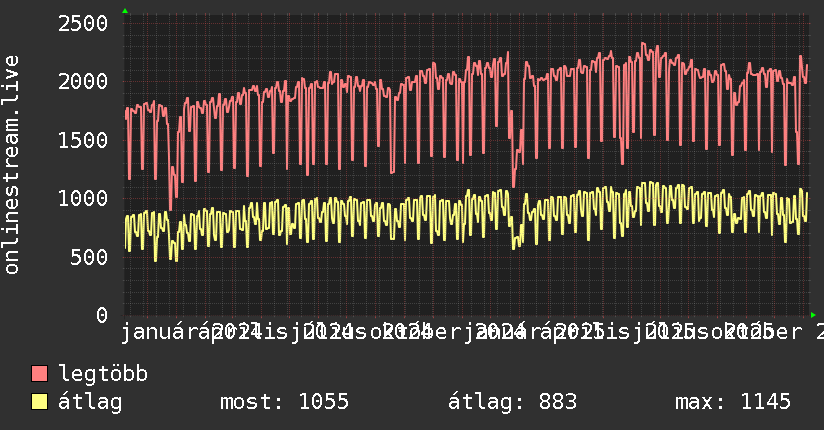Click the green arrow at x-axis end

tap(813, 315)
